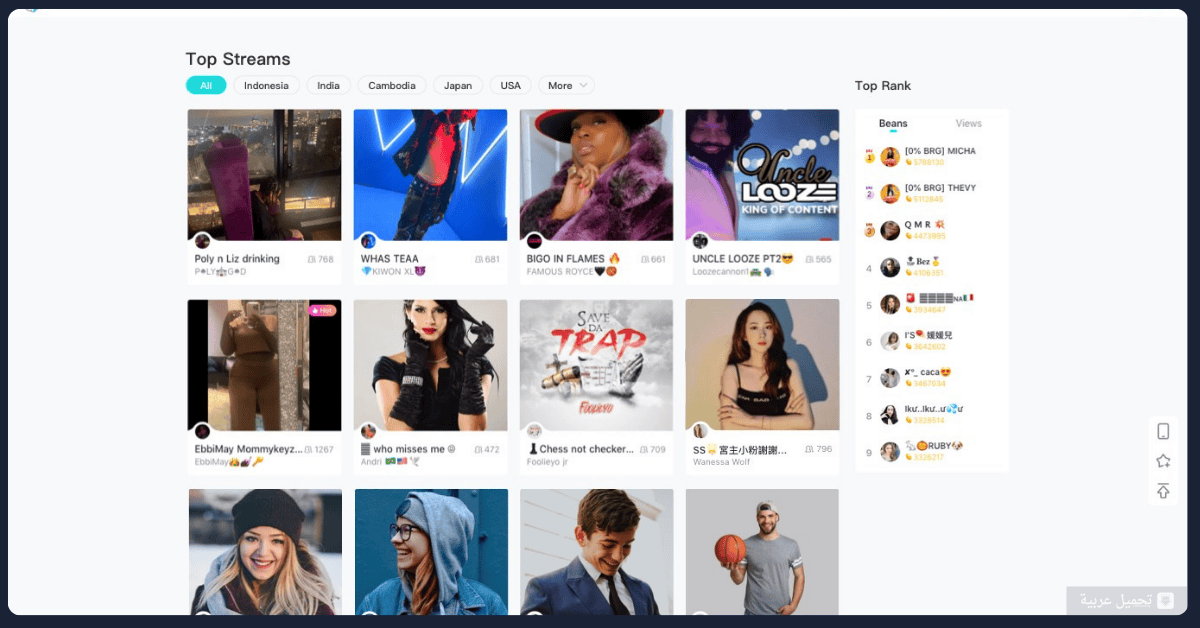Image resolution: width=1200 pixels, height=628 pixels.
Task: Click the 'who misses me' streamer avatar
Action: tap(368, 431)
